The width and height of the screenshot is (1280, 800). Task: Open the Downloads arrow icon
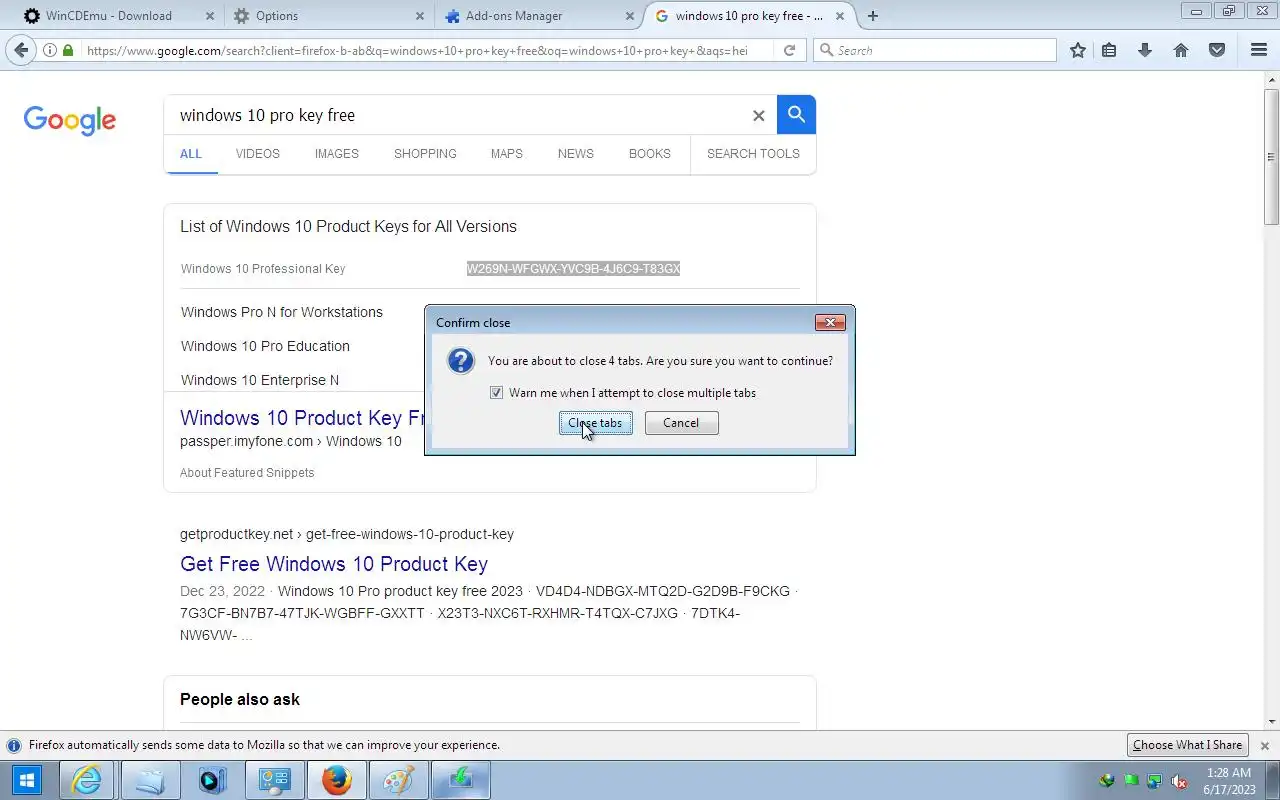tap(1145, 50)
